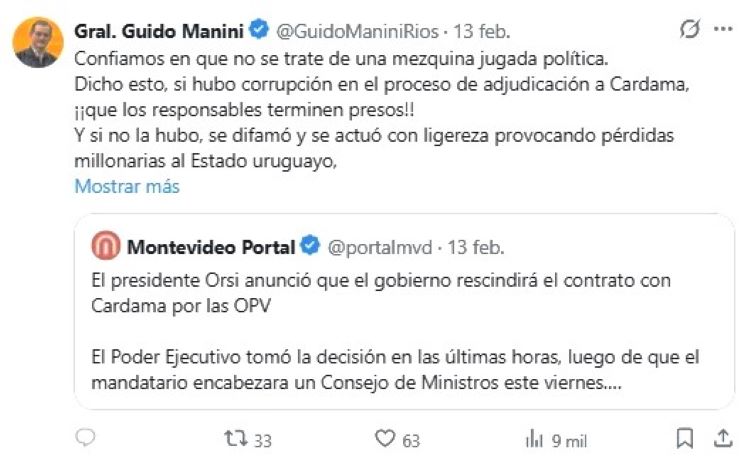
Task: Open the Grok explain icon
Action: (x=689, y=29)
